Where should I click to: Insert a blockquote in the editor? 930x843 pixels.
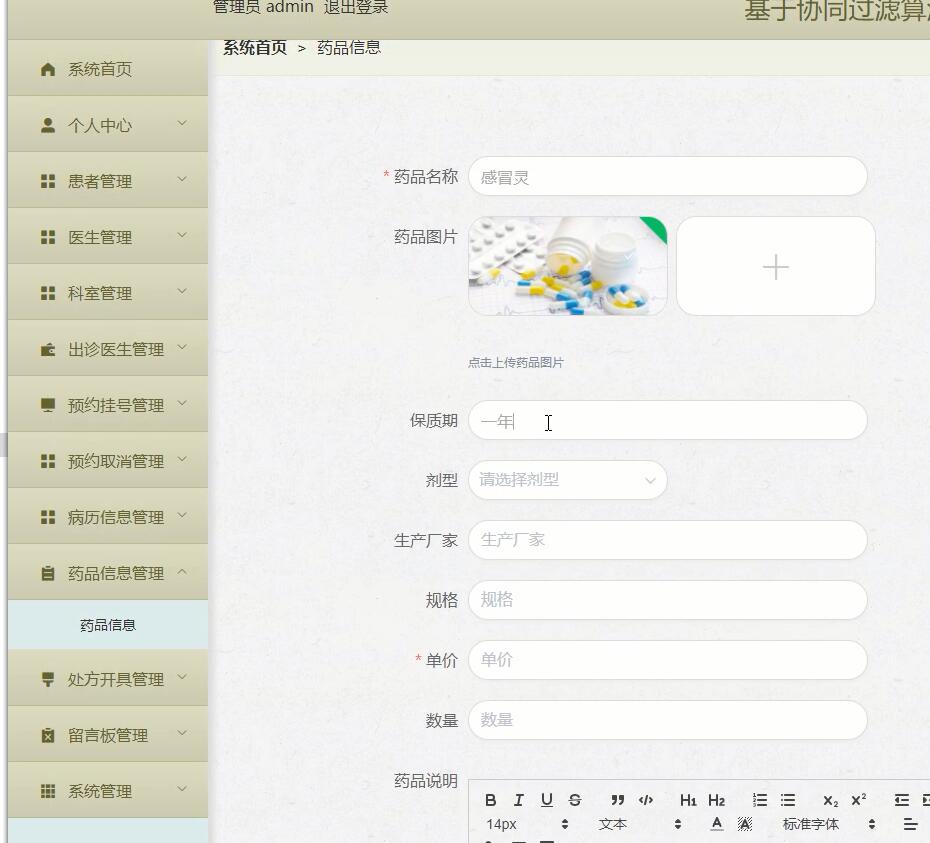pos(617,800)
